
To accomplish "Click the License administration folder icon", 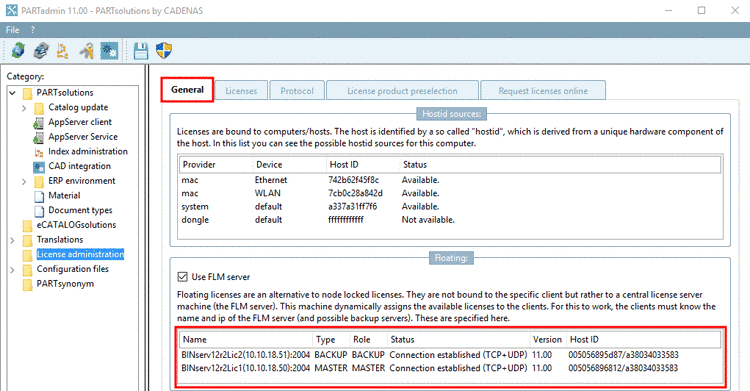I will (x=27, y=255).
